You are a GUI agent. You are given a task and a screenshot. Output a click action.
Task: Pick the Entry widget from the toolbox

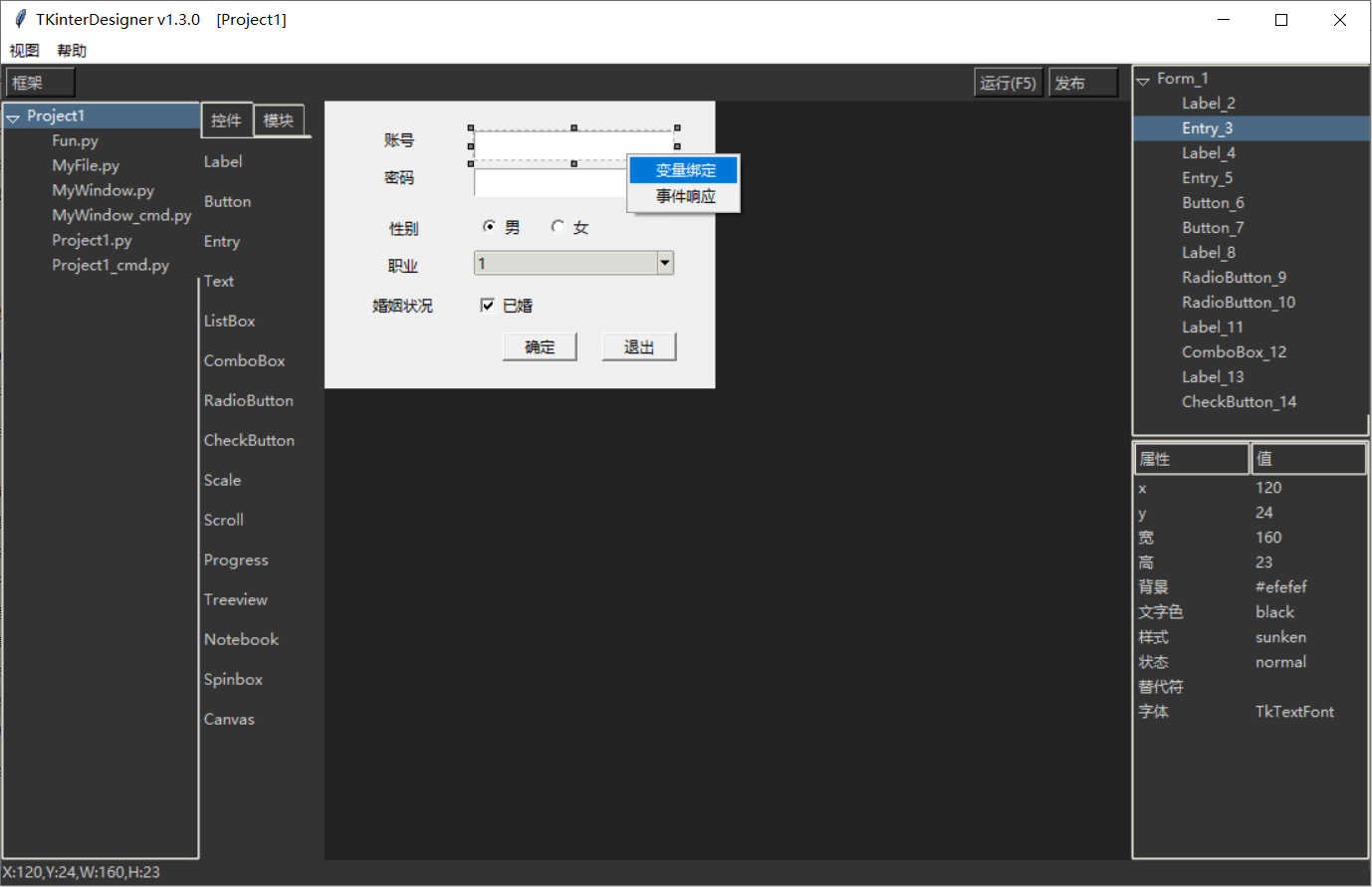[222, 241]
